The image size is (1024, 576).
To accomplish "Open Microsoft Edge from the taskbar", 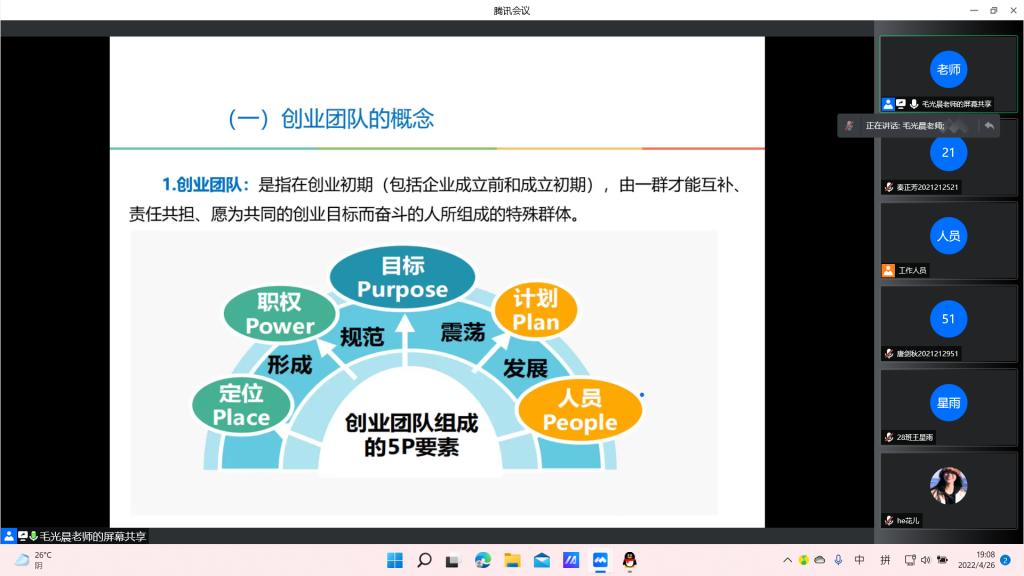I will coord(483,560).
